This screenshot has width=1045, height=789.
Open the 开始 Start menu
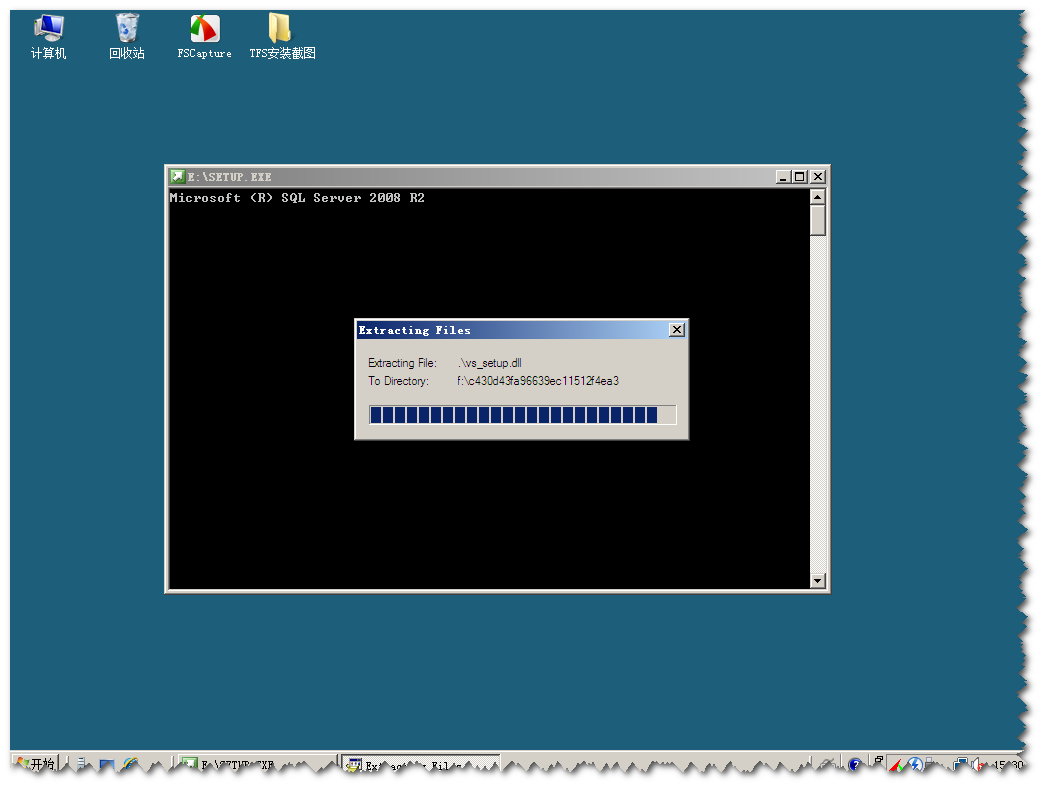[x=36, y=764]
